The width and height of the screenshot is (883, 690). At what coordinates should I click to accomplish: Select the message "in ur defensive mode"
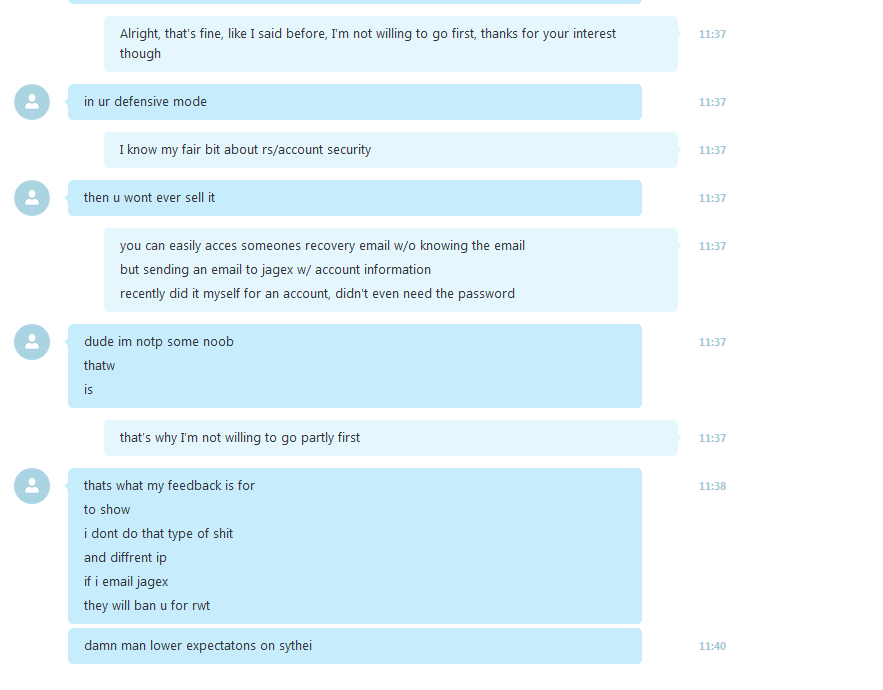click(x=355, y=102)
